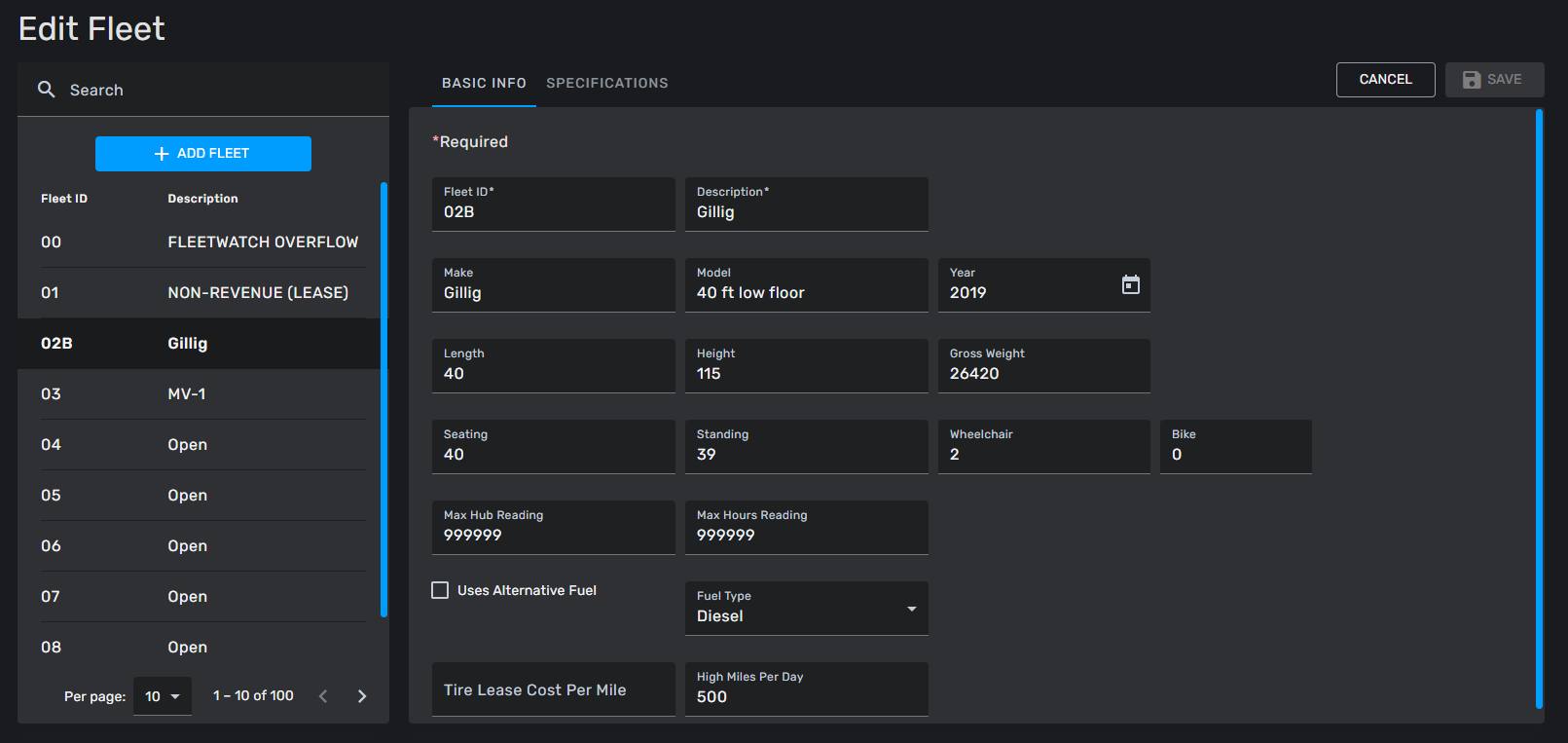Select the Basic Info tab

(x=484, y=84)
